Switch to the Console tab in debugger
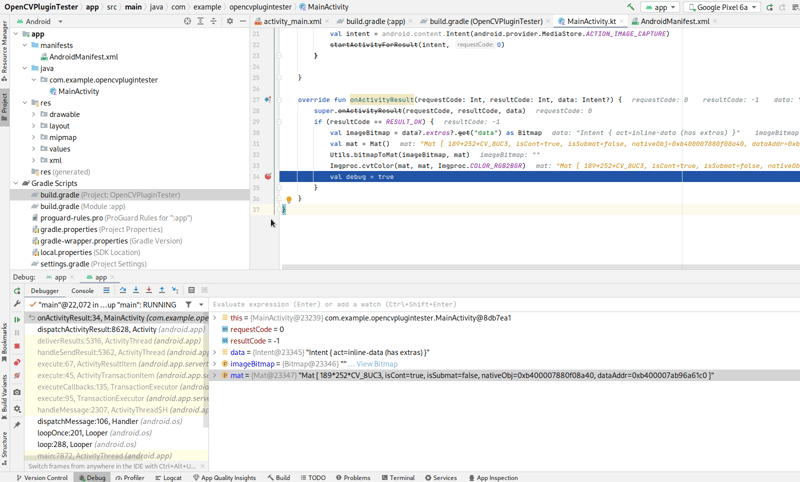 [82, 291]
